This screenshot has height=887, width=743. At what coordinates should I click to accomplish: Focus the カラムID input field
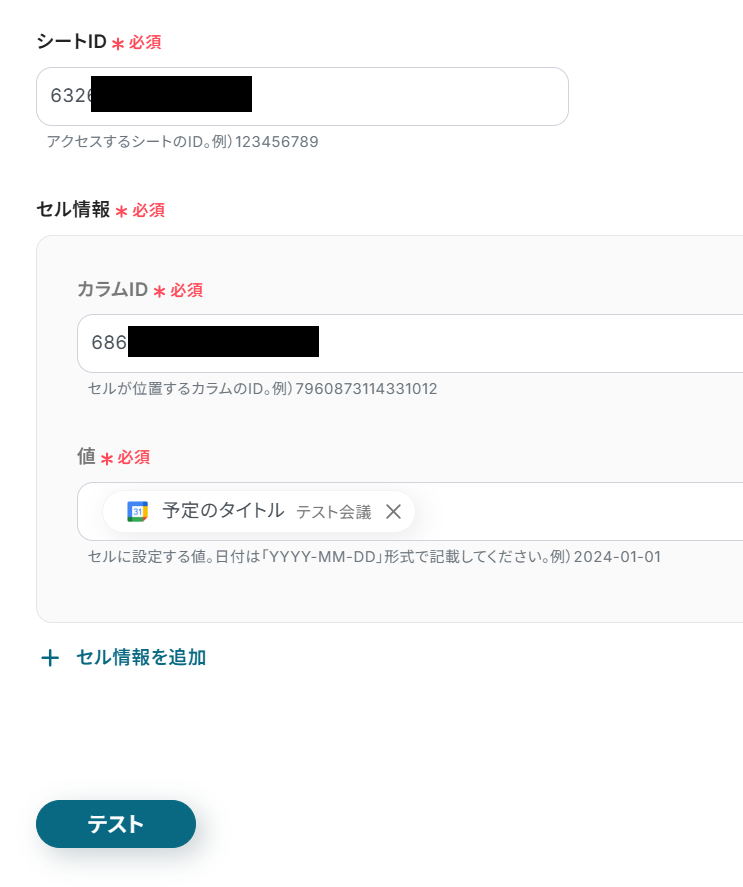click(410, 343)
